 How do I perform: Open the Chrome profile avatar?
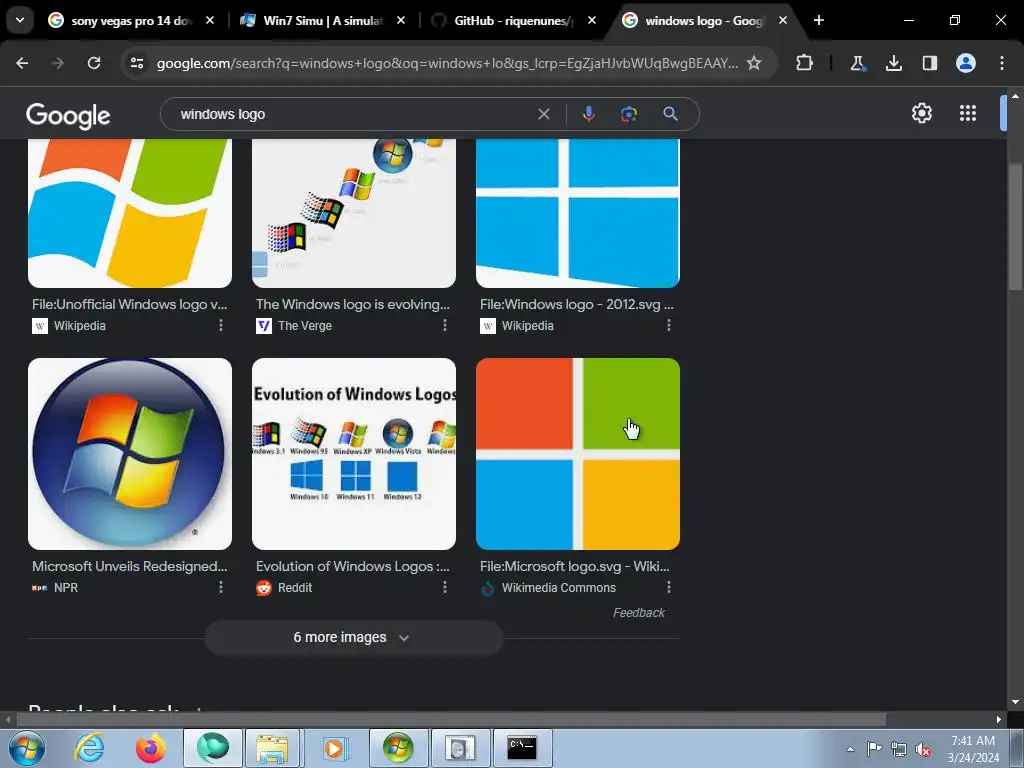(x=965, y=63)
